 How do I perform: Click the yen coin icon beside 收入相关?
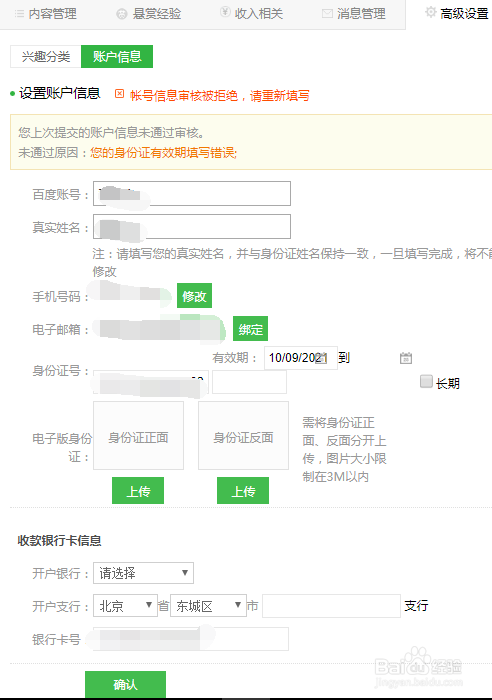225,12
